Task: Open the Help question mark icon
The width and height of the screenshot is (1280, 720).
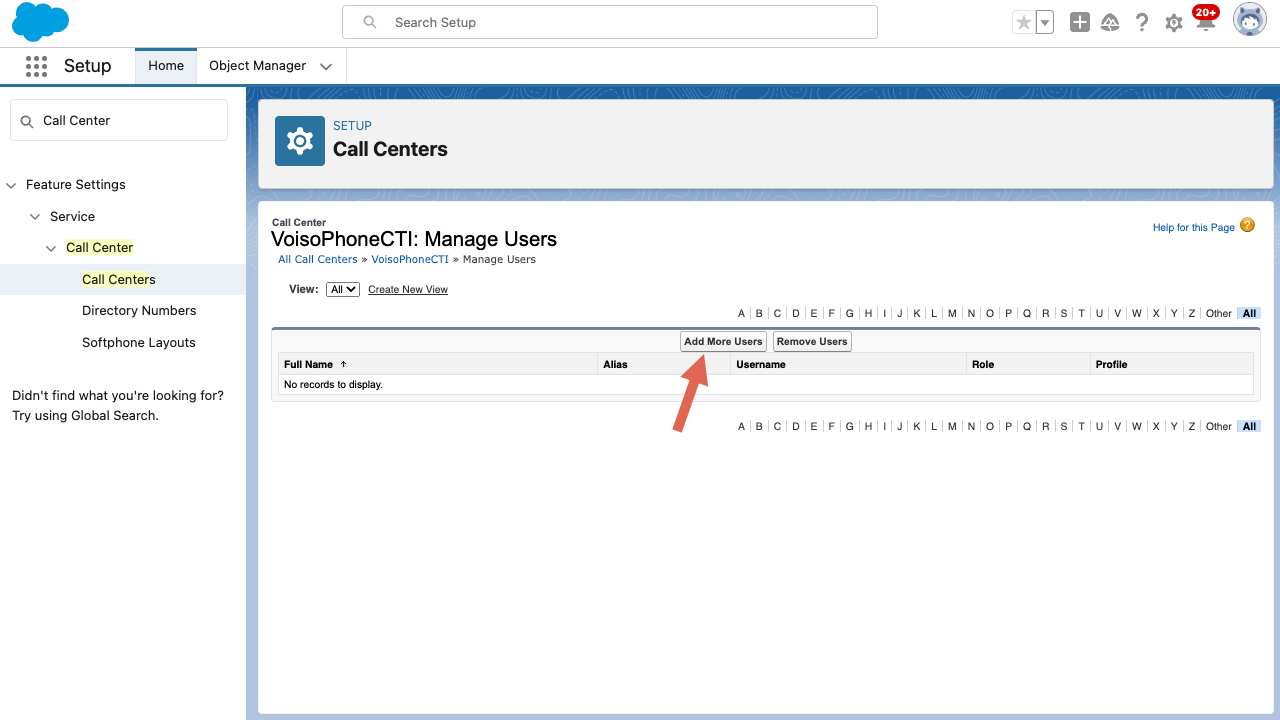Action: tap(1142, 22)
